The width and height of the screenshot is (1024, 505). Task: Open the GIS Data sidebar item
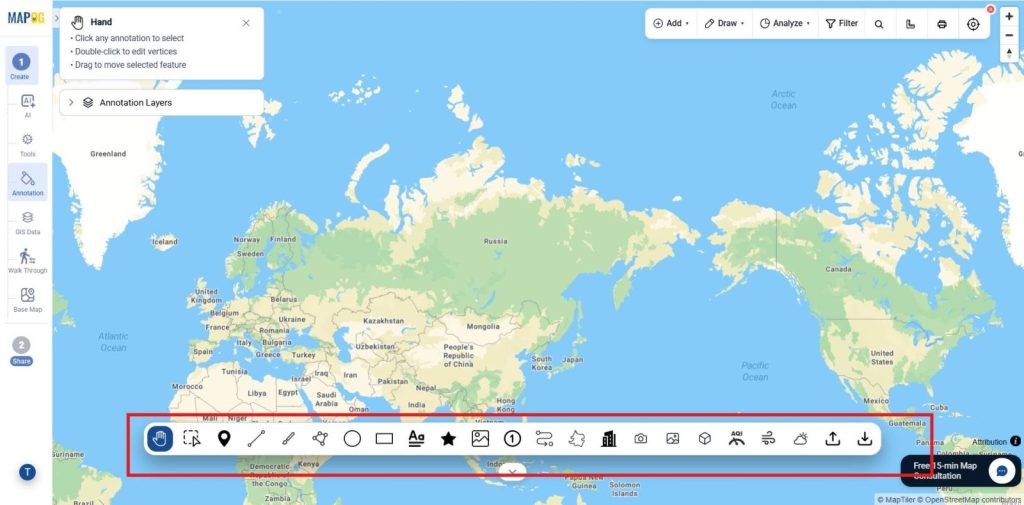coord(27,223)
